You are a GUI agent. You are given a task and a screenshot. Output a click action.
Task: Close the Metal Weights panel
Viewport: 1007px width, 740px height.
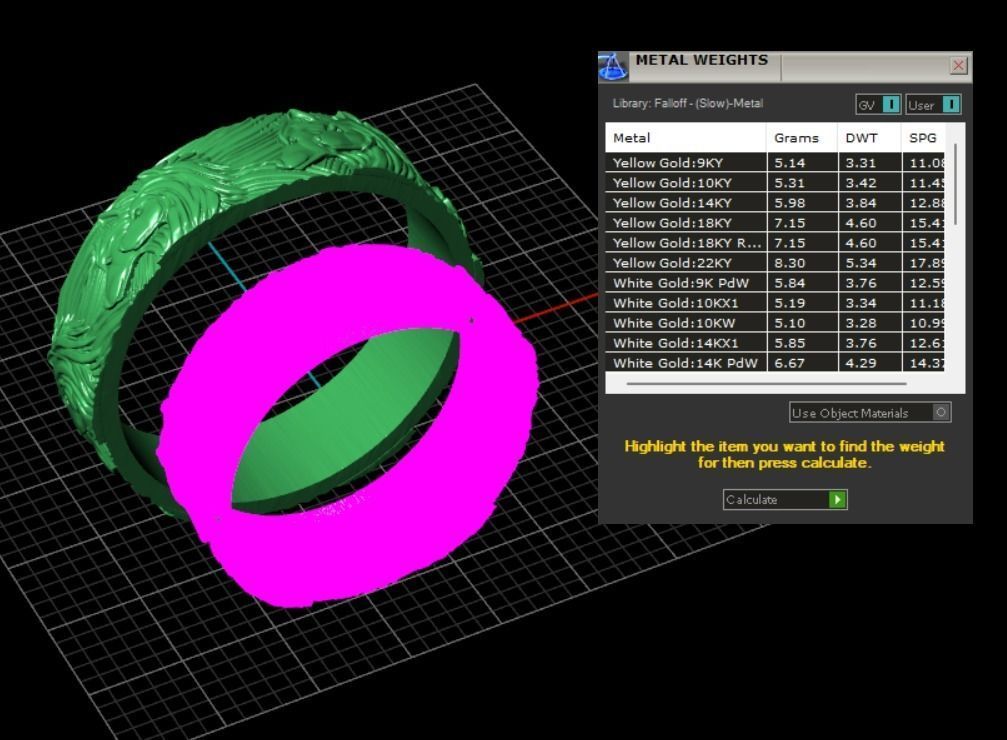958,66
